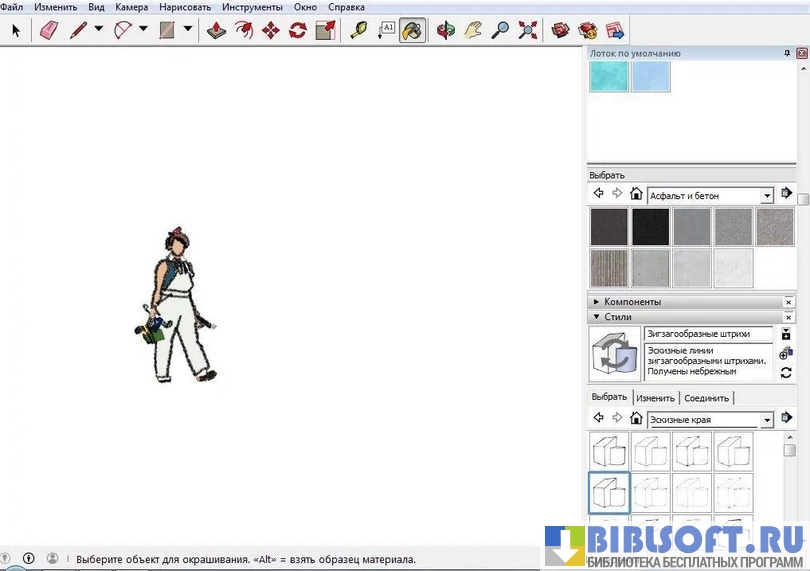Switch to the Соединить tab

click(706, 398)
